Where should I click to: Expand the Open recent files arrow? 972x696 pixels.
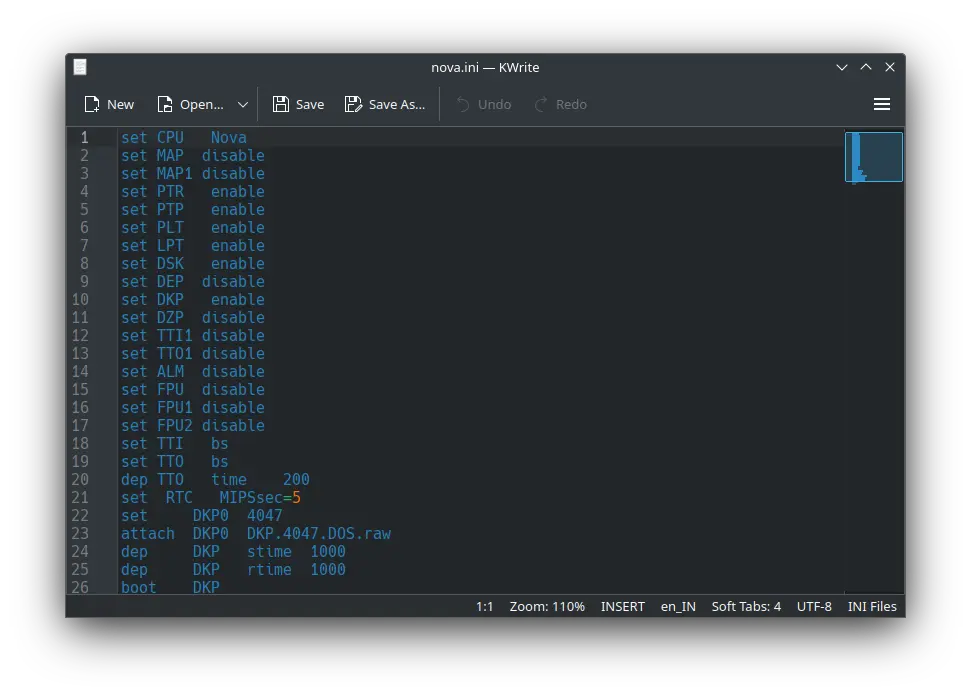[243, 104]
